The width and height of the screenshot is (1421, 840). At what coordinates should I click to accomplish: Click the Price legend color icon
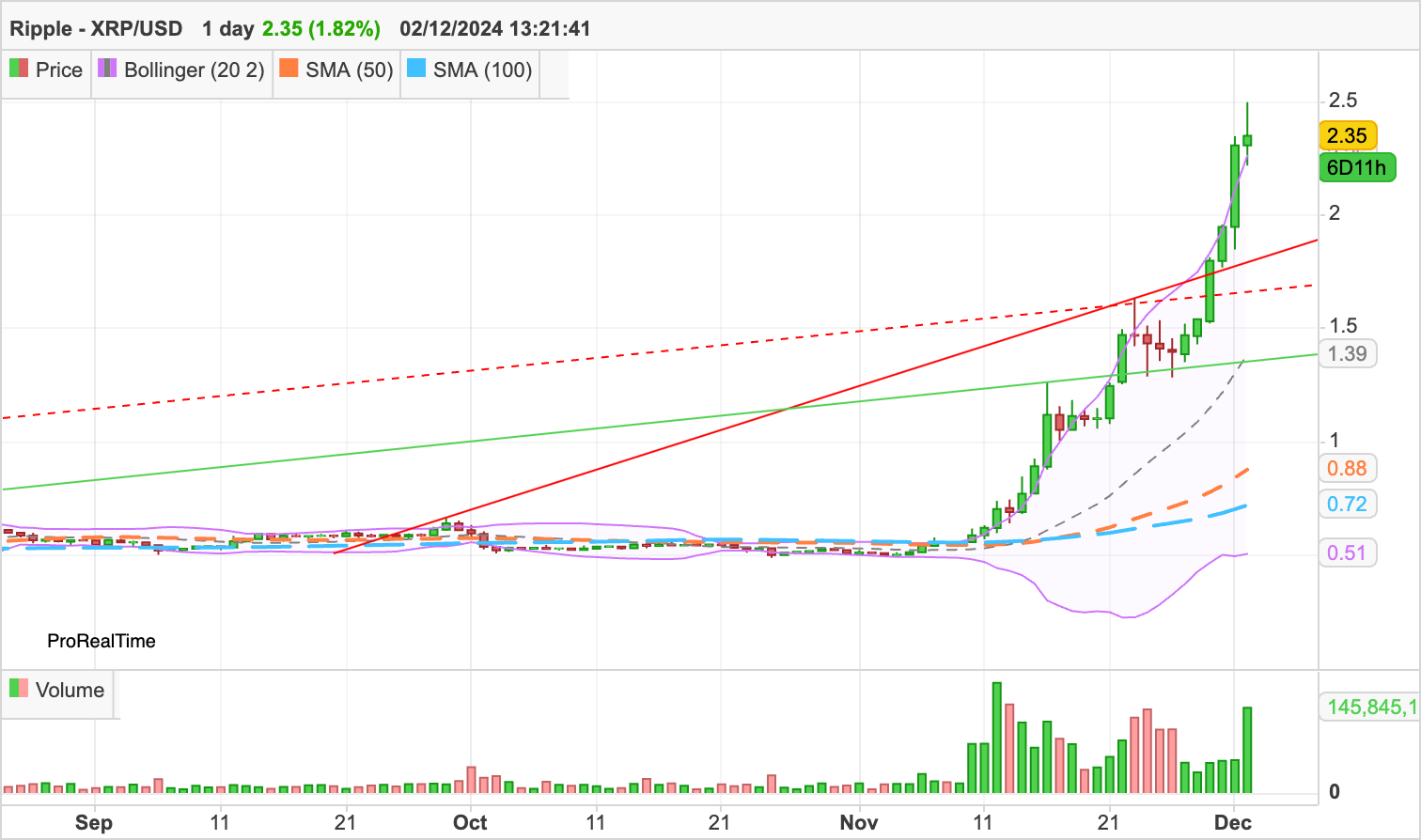tap(19, 69)
